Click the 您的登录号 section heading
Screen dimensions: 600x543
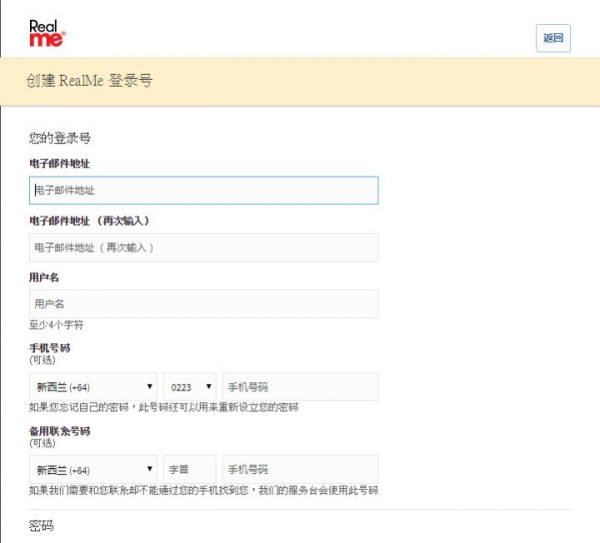point(60,138)
